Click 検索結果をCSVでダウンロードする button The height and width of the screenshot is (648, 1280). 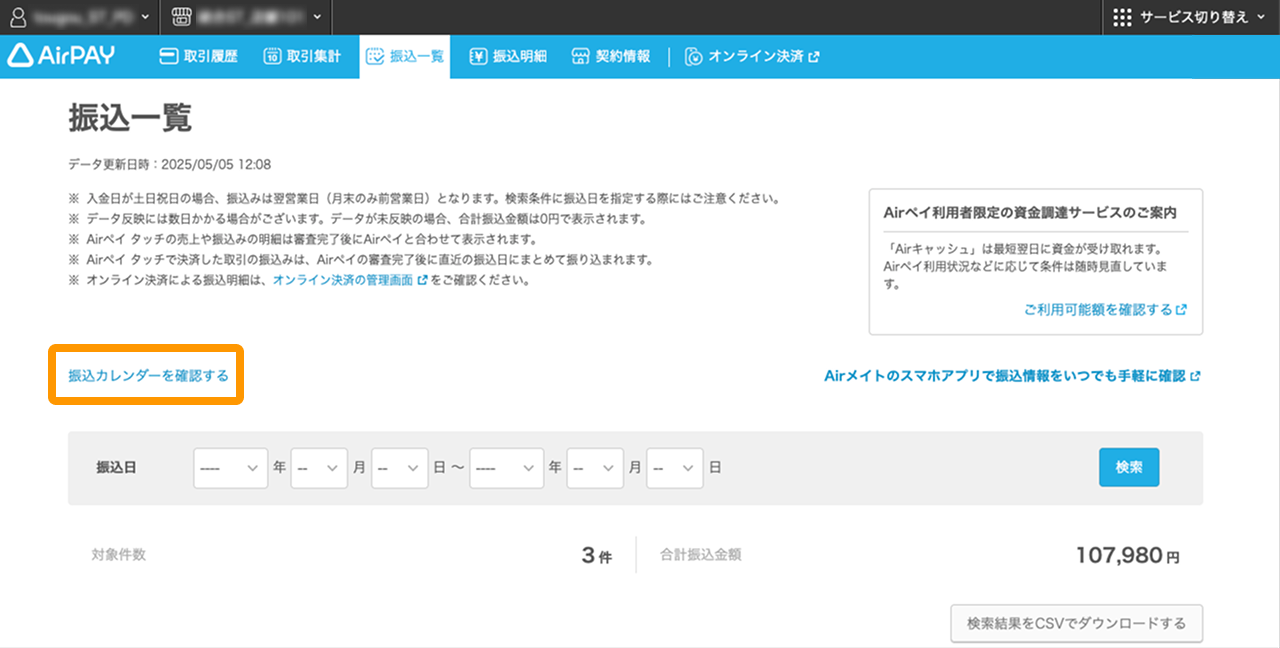pyautogui.click(x=1075, y=623)
